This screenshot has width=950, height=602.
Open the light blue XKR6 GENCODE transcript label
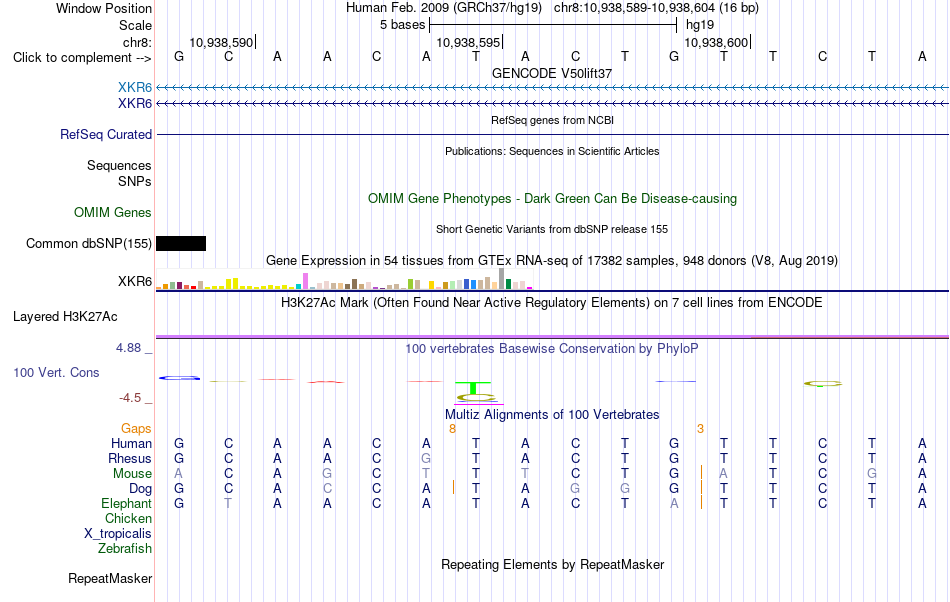click(135, 88)
